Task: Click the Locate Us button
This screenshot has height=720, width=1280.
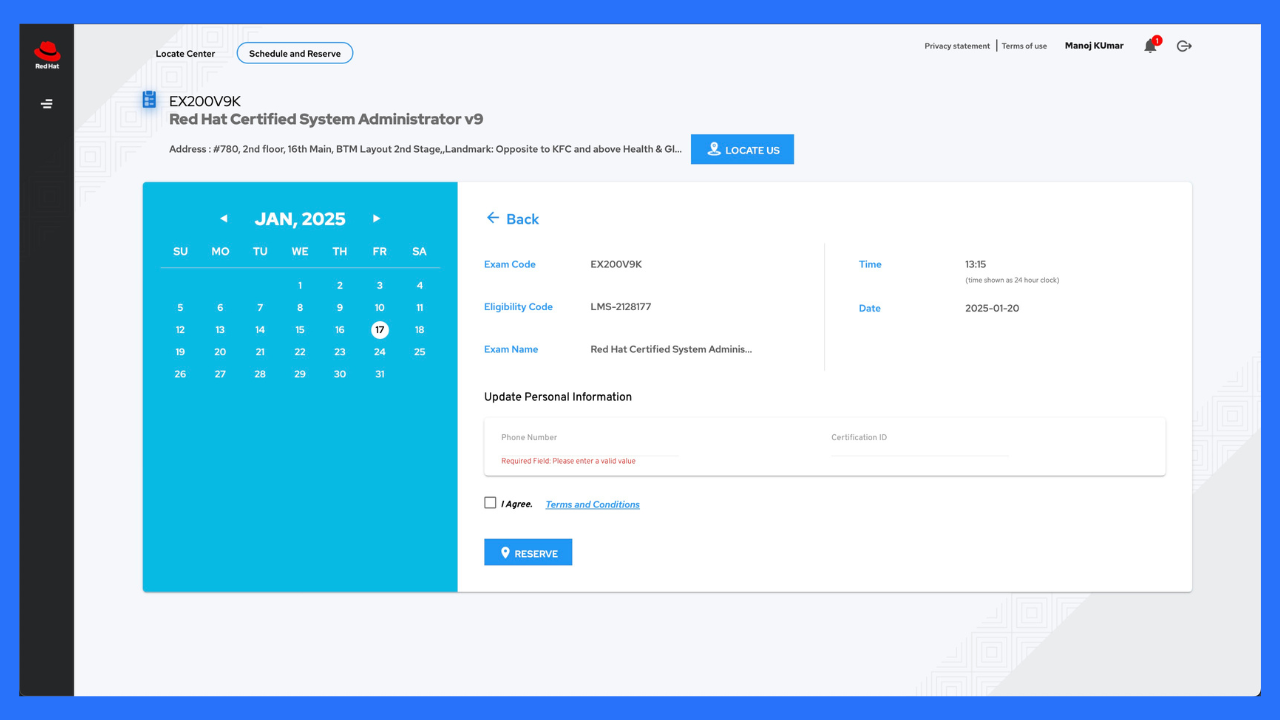Action: coord(742,150)
